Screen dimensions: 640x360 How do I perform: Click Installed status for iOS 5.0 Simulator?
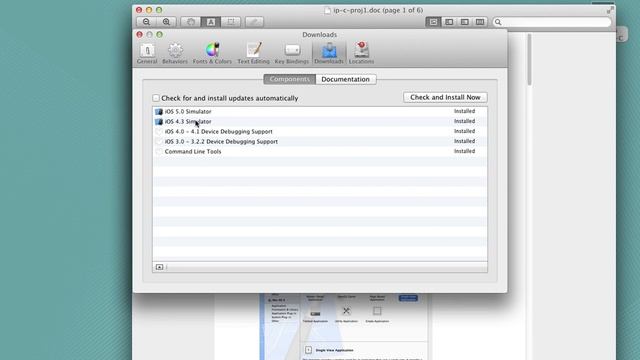pyautogui.click(x=464, y=111)
